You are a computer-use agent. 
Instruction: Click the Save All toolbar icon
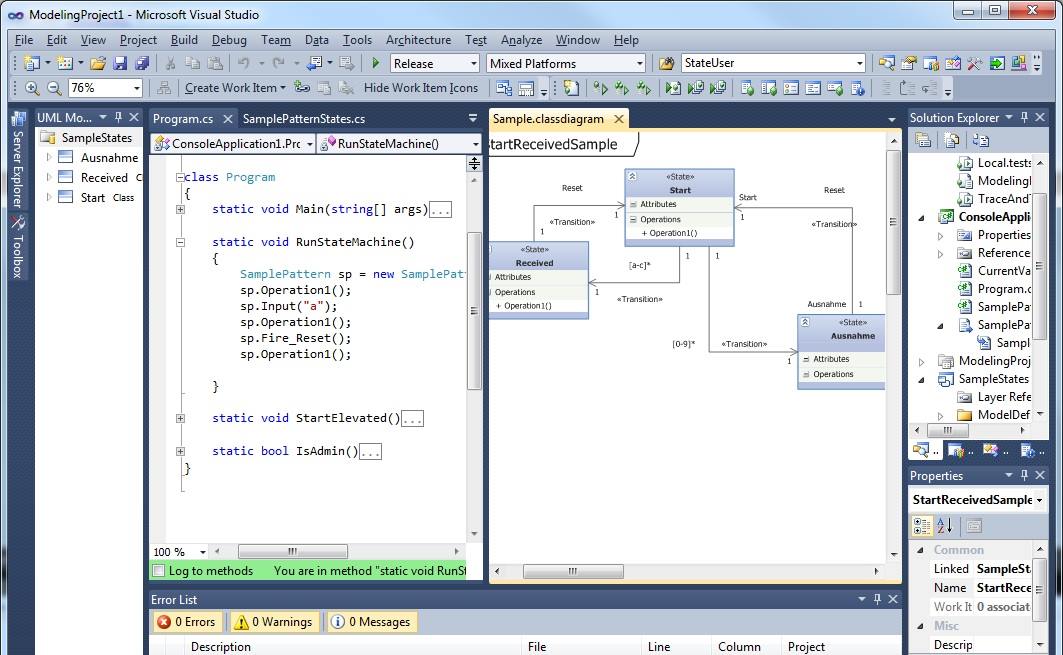[x=142, y=63]
